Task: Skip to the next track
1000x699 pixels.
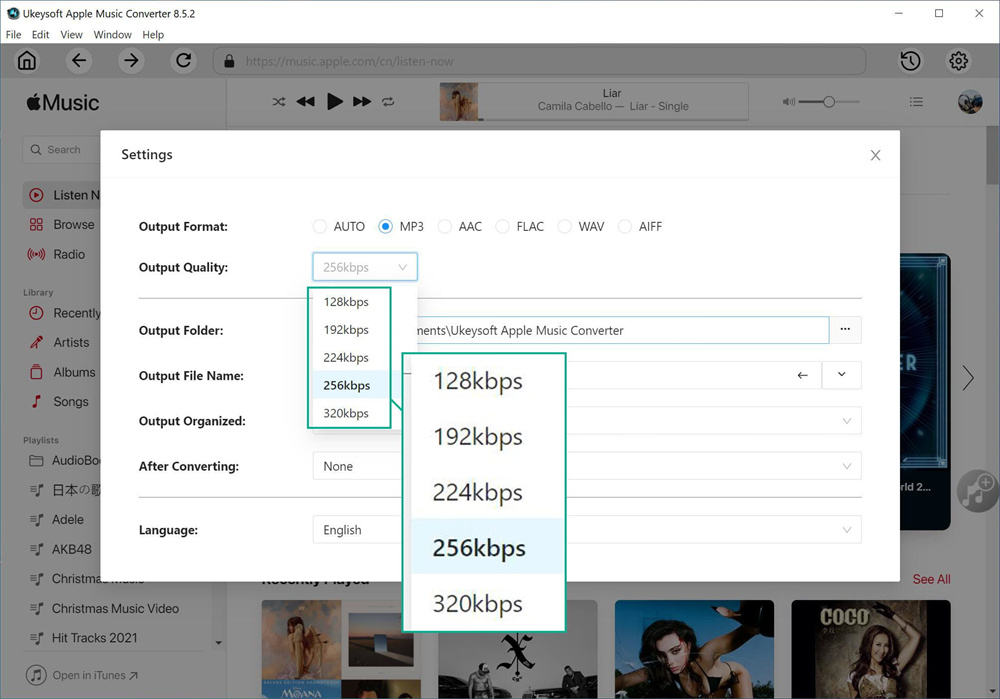Action: click(362, 102)
